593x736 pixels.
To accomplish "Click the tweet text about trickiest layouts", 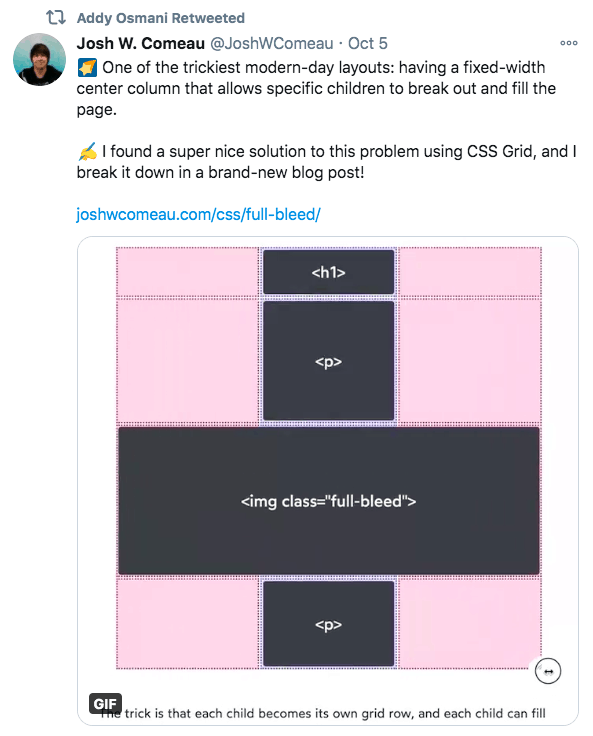I will (316, 88).
